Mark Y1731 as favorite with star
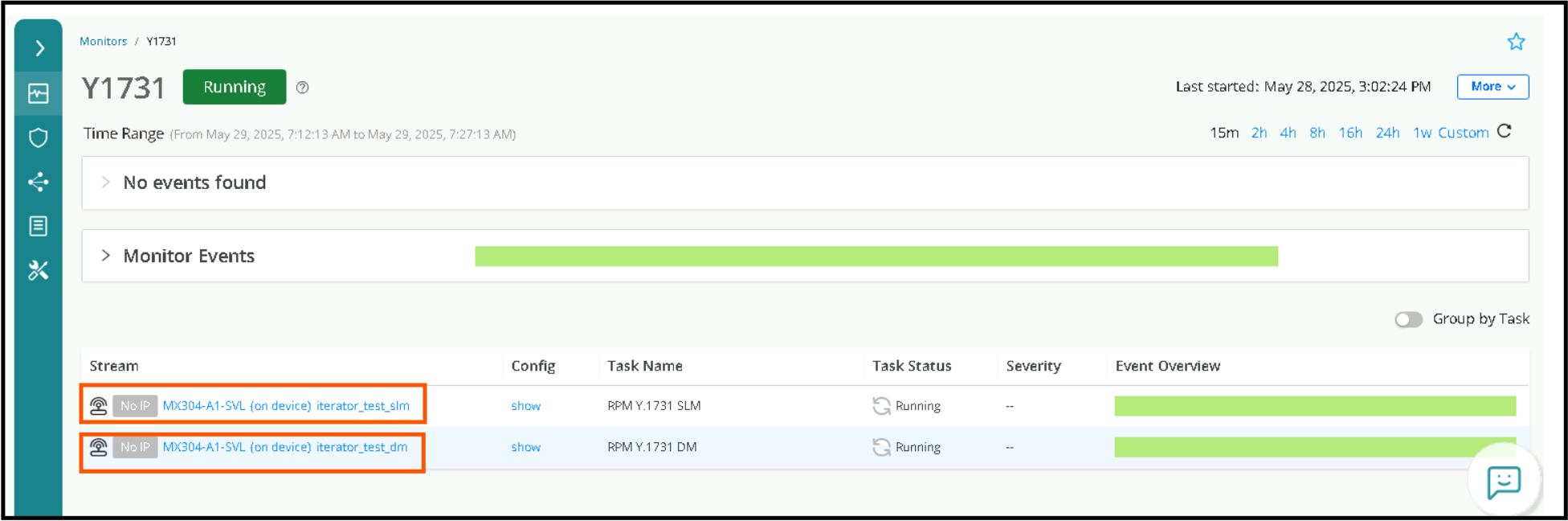The width and height of the screenshot is (1568, 521). (x=1515, y=42)
